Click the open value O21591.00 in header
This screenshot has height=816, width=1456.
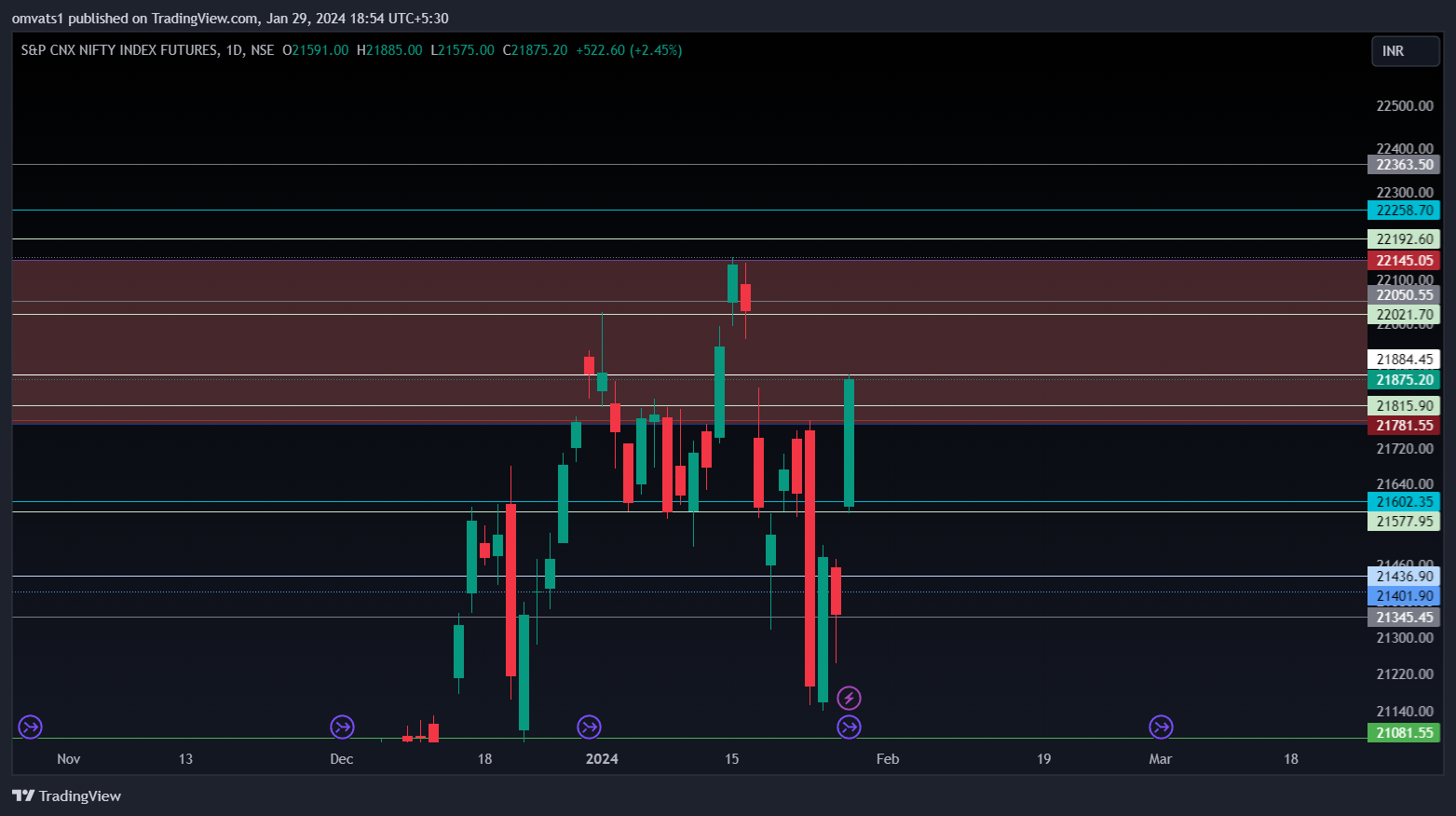[x=316, y=50]
